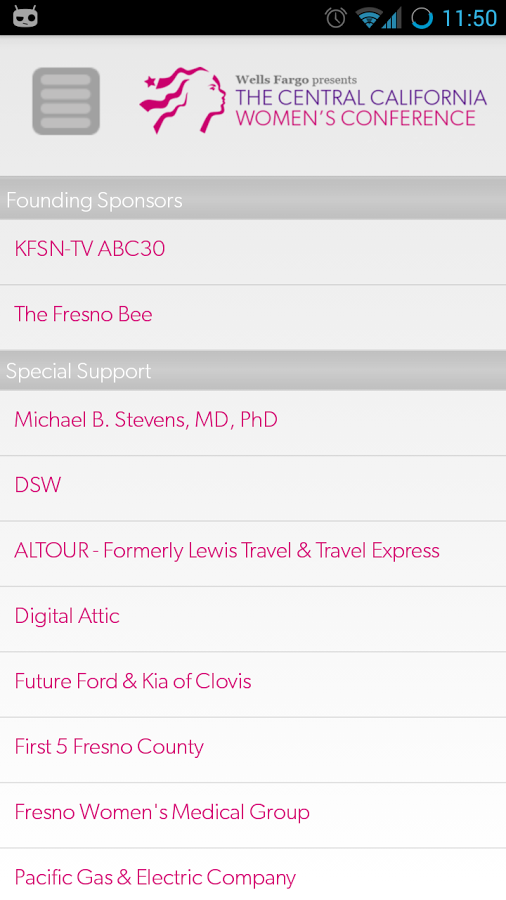Tap the Wi-Fi signal status icon
The height and width of the screenshot is (900, 506).
[x=368, y=18]
